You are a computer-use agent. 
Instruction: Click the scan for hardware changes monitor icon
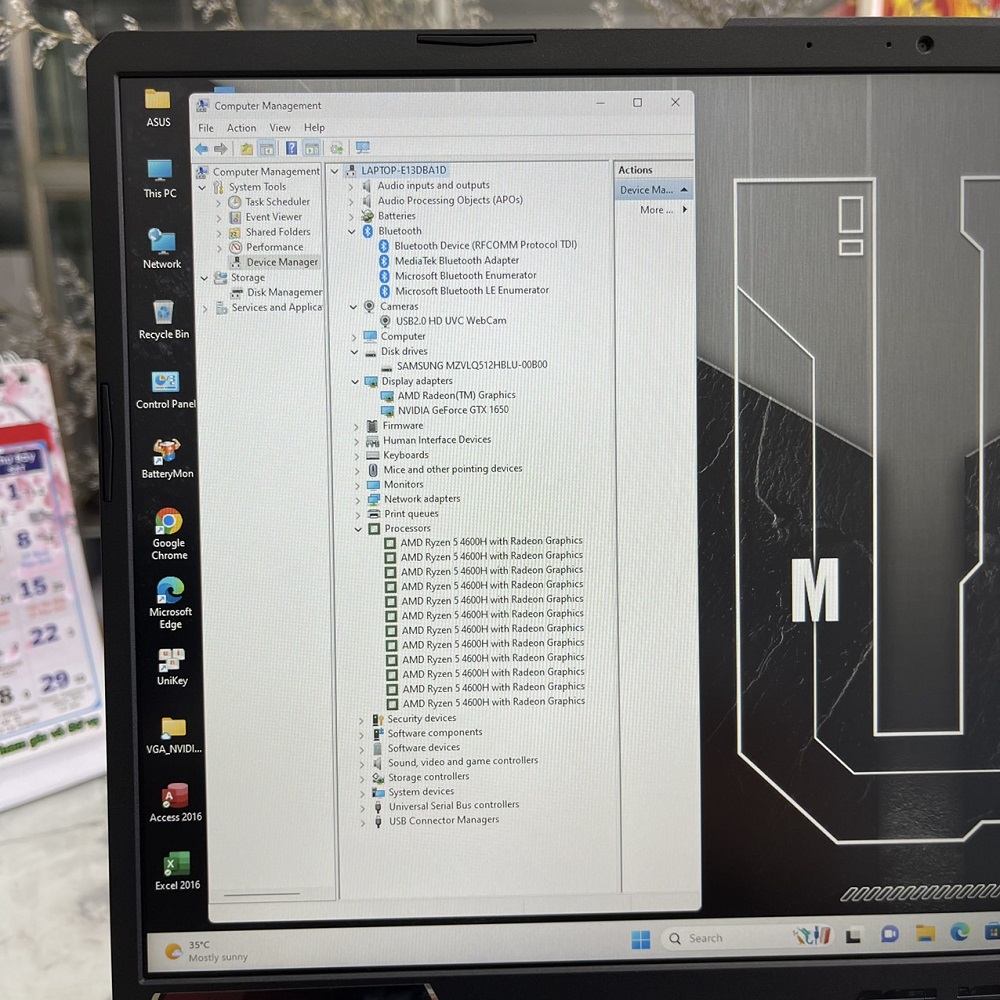coord(363,148)
